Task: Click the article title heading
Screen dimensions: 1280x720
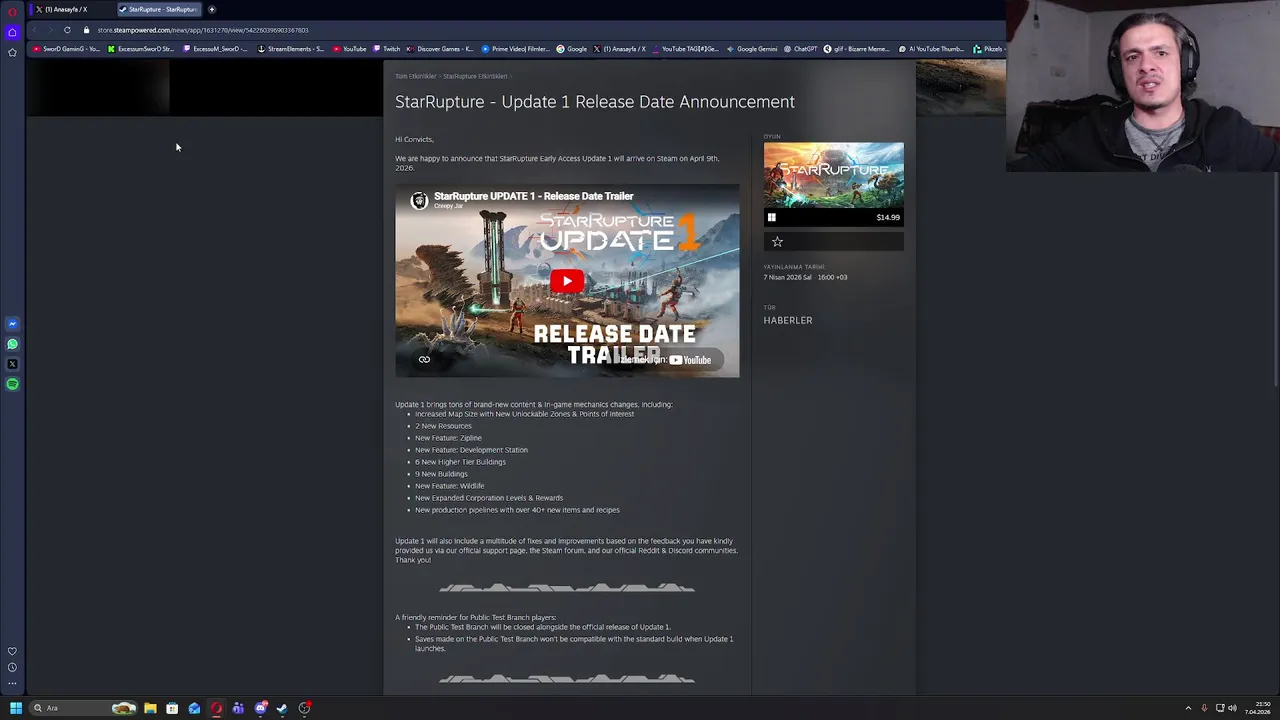Action: pyautogui.click(x=595, y=101)
